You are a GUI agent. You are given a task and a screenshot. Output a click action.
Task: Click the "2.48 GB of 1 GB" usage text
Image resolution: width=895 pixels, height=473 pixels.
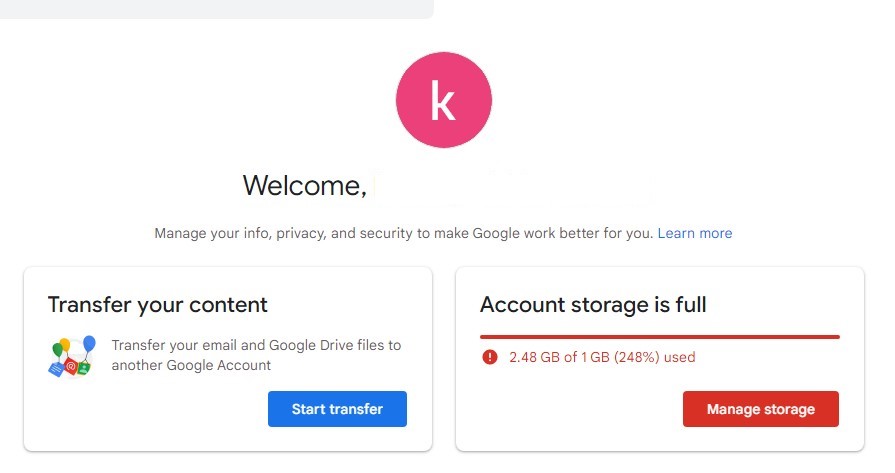[602, 357]
